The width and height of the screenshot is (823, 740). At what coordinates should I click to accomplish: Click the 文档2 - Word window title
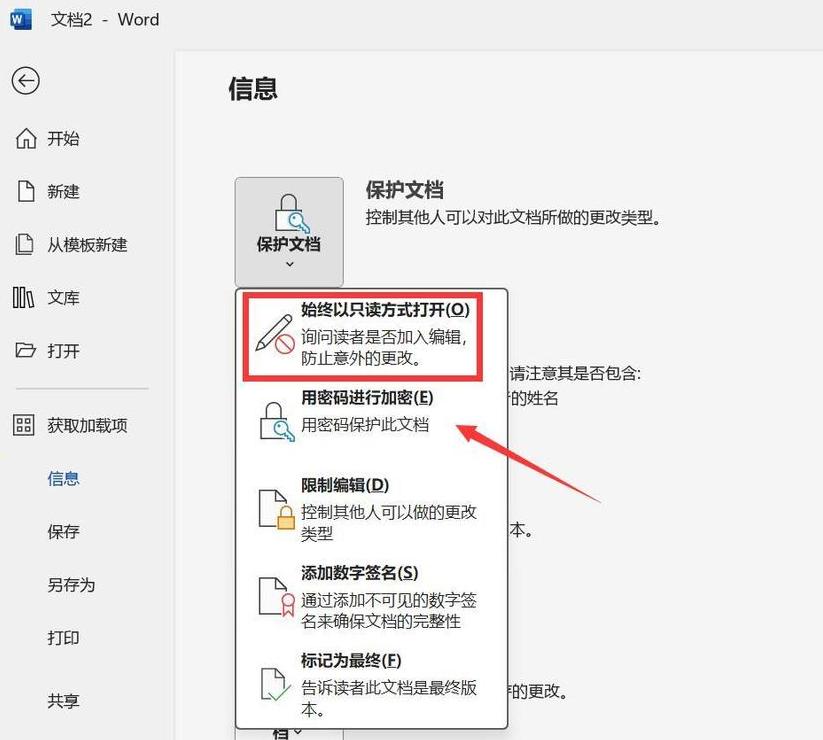104,19
